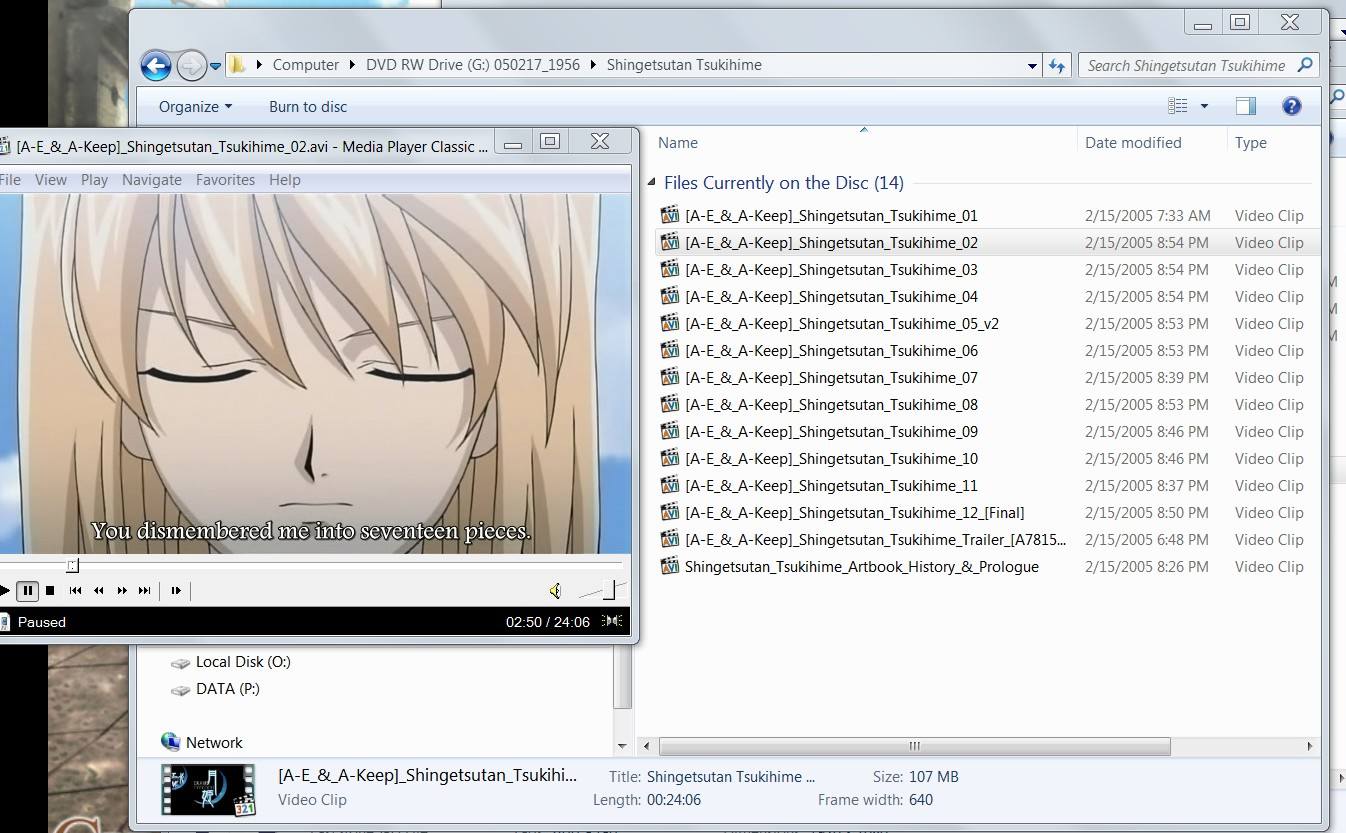Click the horizontal scrollbar in file list
This screenshot has width=1346, height=833.
click(914, 746)
